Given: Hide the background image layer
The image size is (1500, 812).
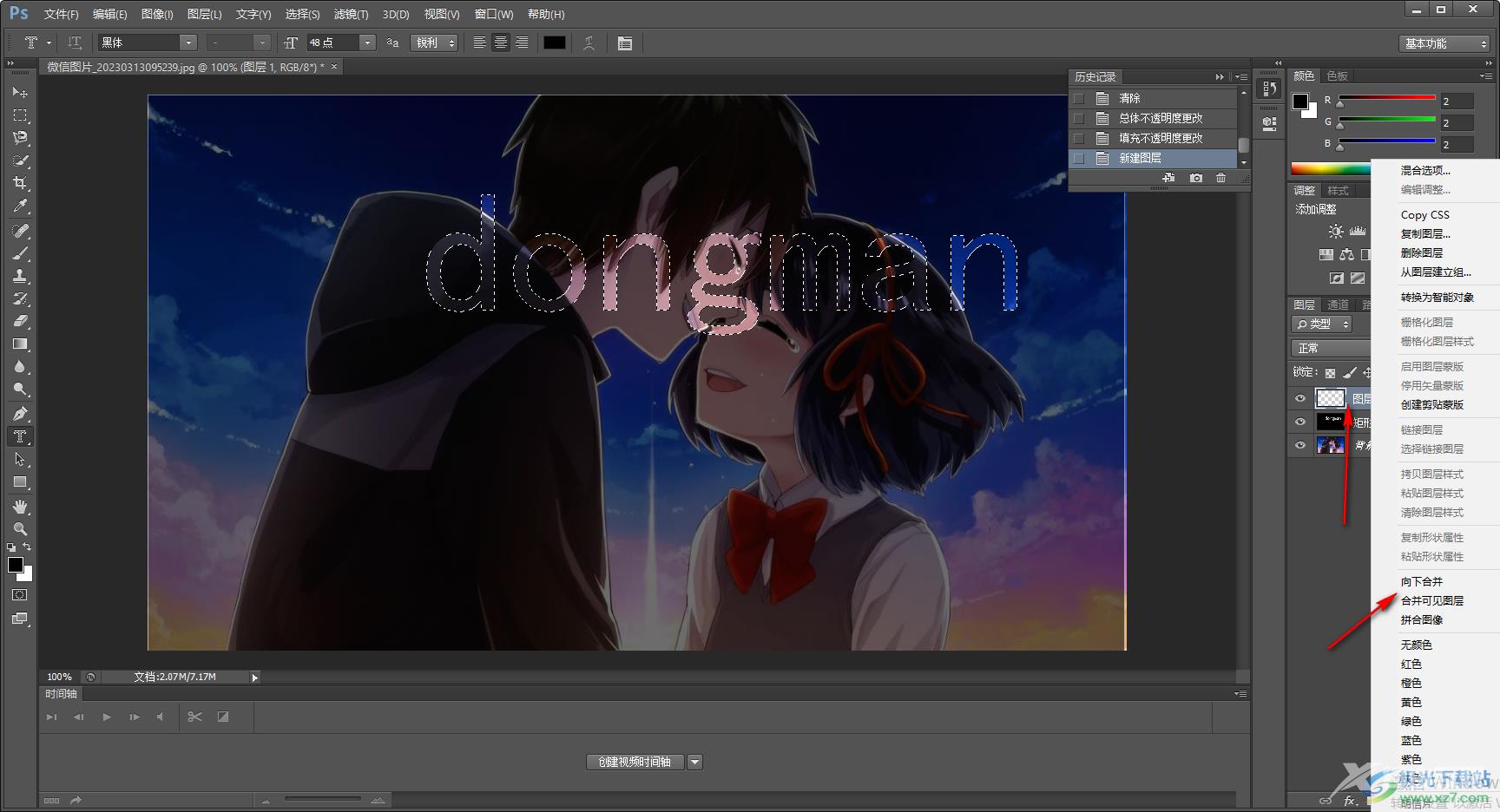Looking at the screenshot, I should 1300,446.
